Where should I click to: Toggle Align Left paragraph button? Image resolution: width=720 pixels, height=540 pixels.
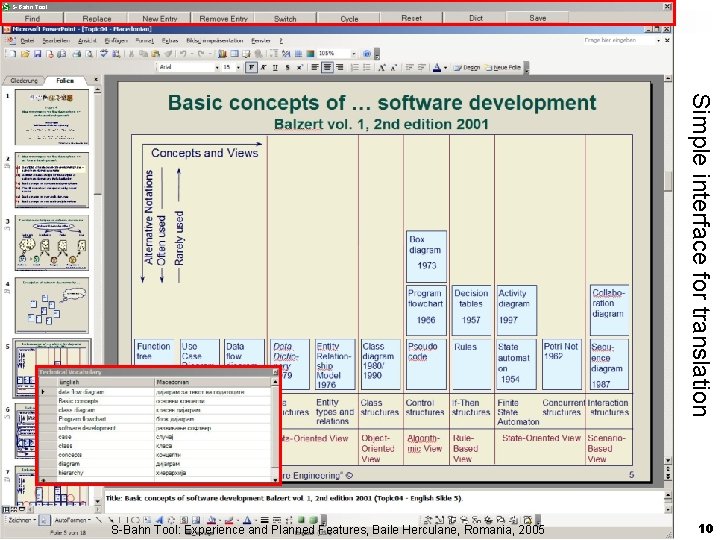315,68
